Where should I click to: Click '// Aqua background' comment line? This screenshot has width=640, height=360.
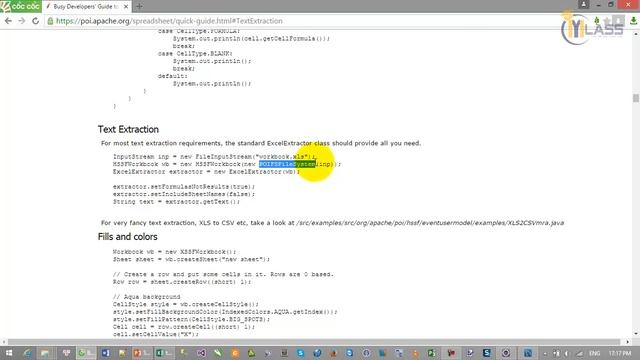[147, 297]
